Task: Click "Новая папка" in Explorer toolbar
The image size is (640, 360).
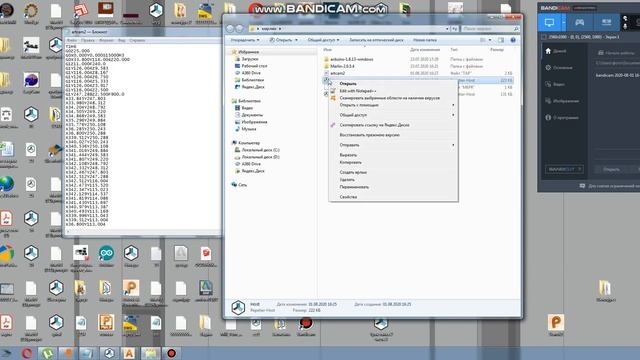Action: (424, 40)
